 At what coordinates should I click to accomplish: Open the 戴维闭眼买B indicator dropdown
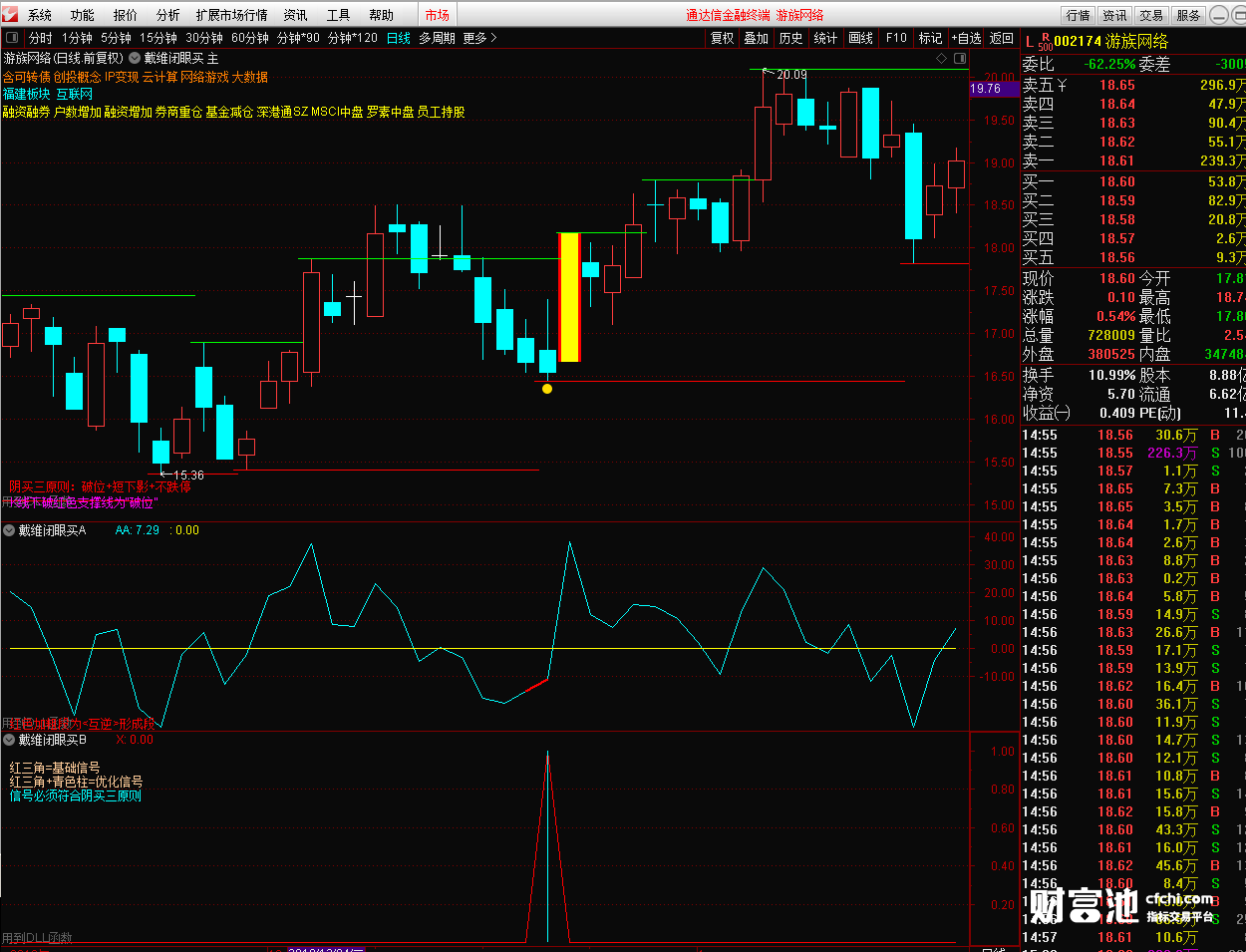point(9,740)
